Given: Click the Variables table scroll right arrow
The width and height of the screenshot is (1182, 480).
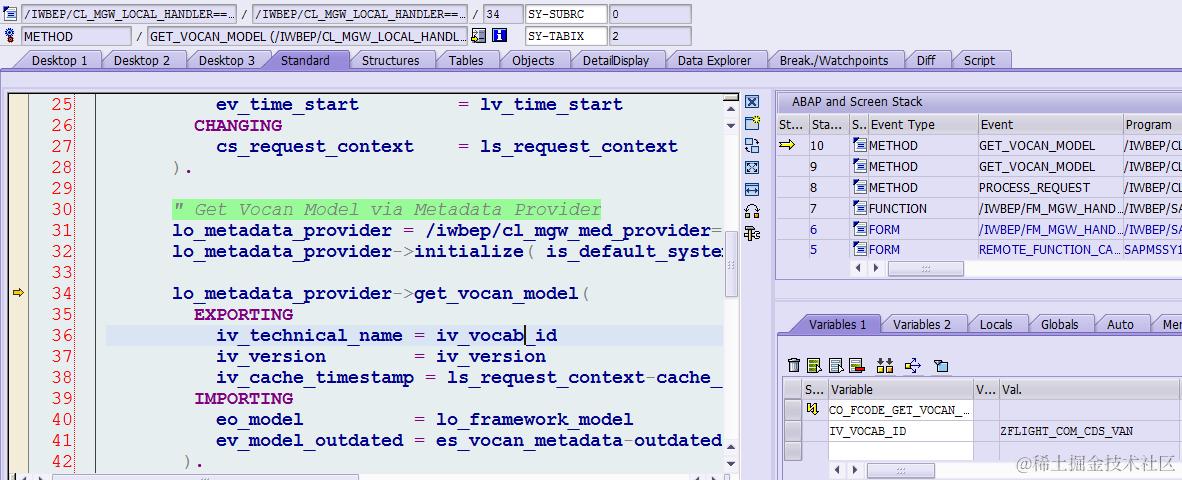Looking at the screenshot, I should (857, 470).
